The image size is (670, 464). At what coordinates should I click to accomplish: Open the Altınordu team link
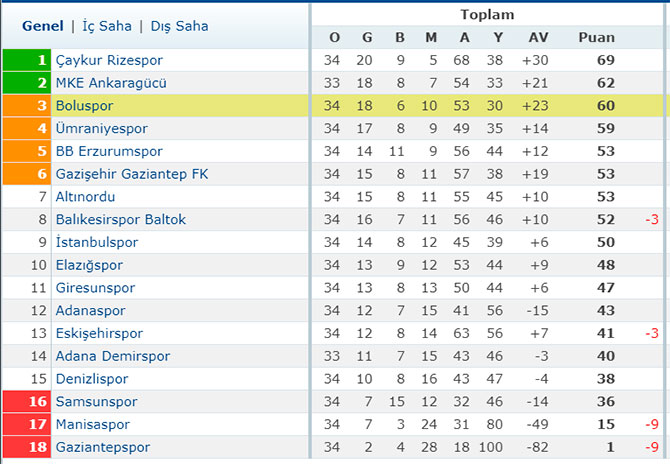(85, 197)
